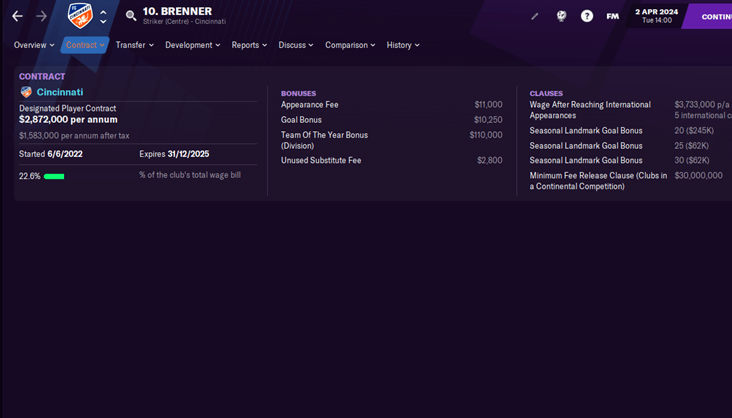Image resolution: width=732 pixels, height=418 pixels.
Task: Click the back navigation arrow
Action: tap(17, 16)
